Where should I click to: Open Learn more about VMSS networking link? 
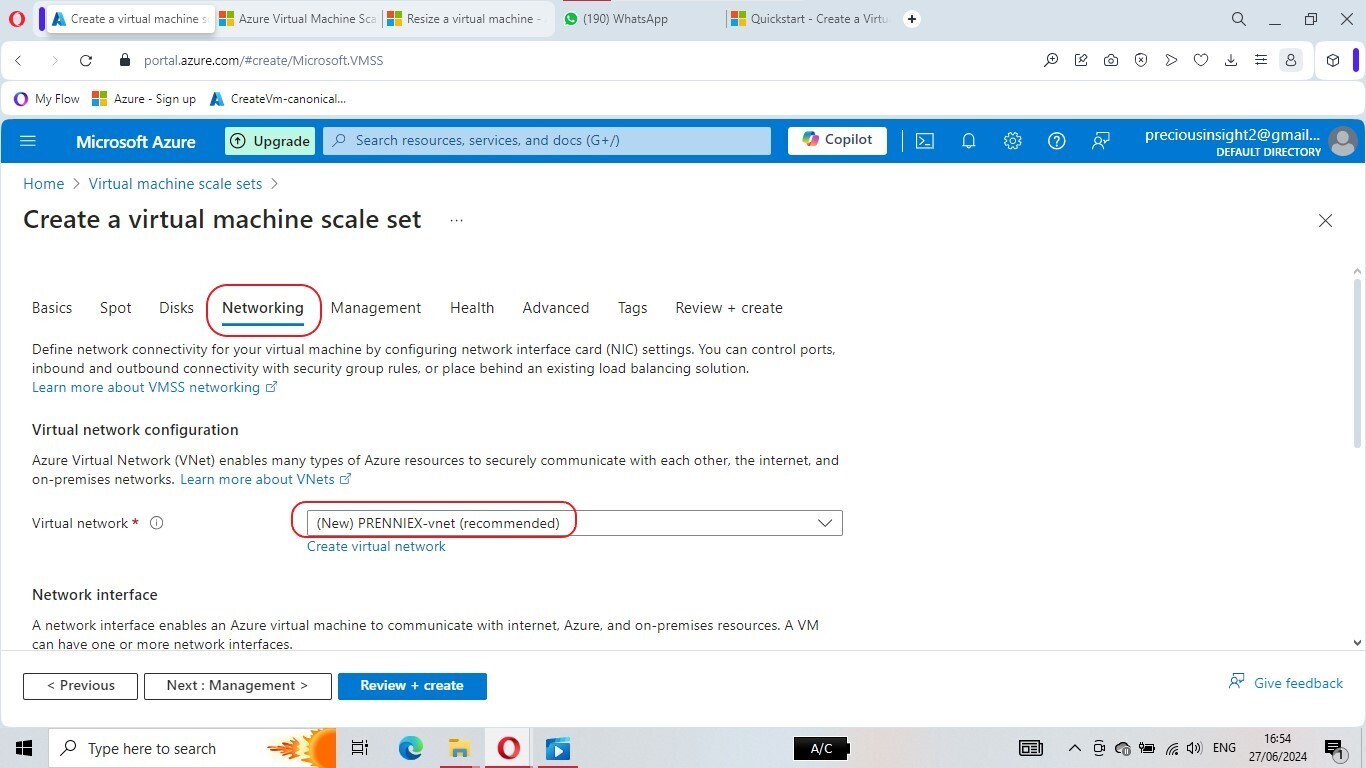(x=154, y=387)
